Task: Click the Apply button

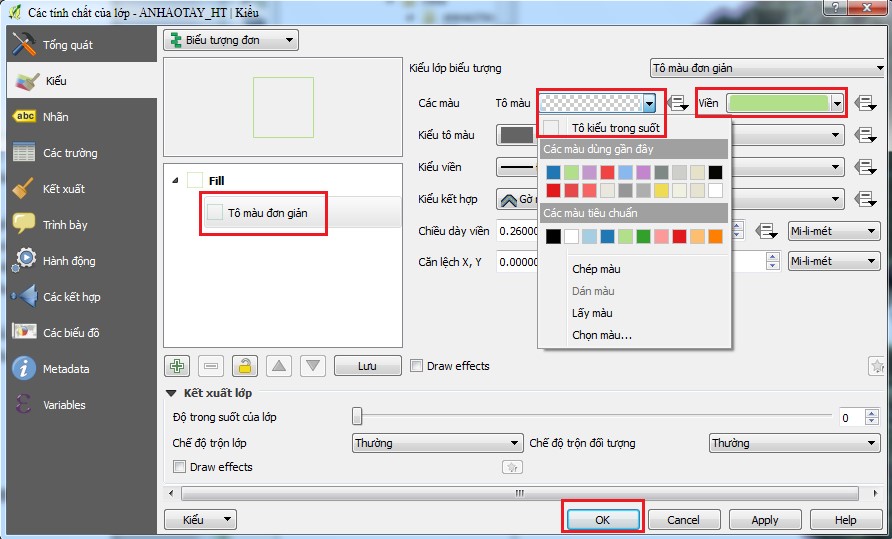Action: pos(765,520)
